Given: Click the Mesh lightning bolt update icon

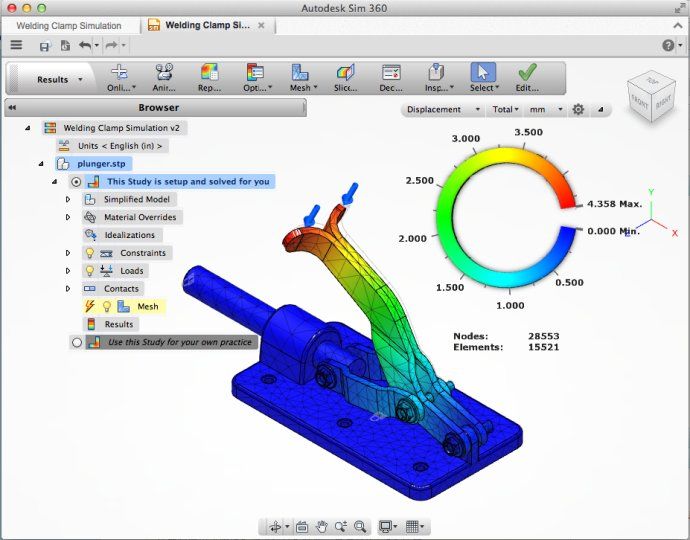Looking at the screenshot, I should click(90, 306).
